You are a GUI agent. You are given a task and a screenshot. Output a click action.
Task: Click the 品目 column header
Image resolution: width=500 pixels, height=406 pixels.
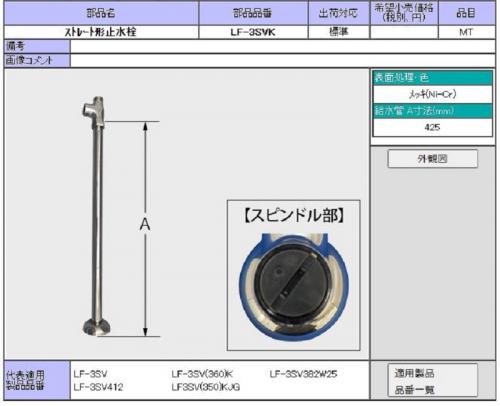tap(467, 13)
